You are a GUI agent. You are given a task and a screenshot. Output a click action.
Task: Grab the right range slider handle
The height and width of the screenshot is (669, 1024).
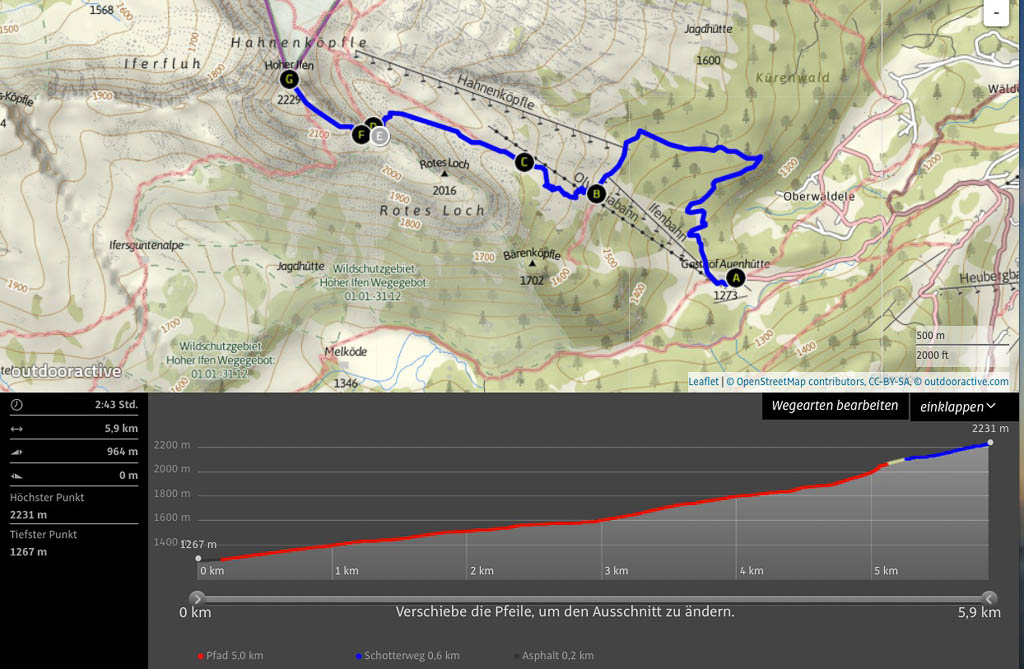click(x=989, y=598)
